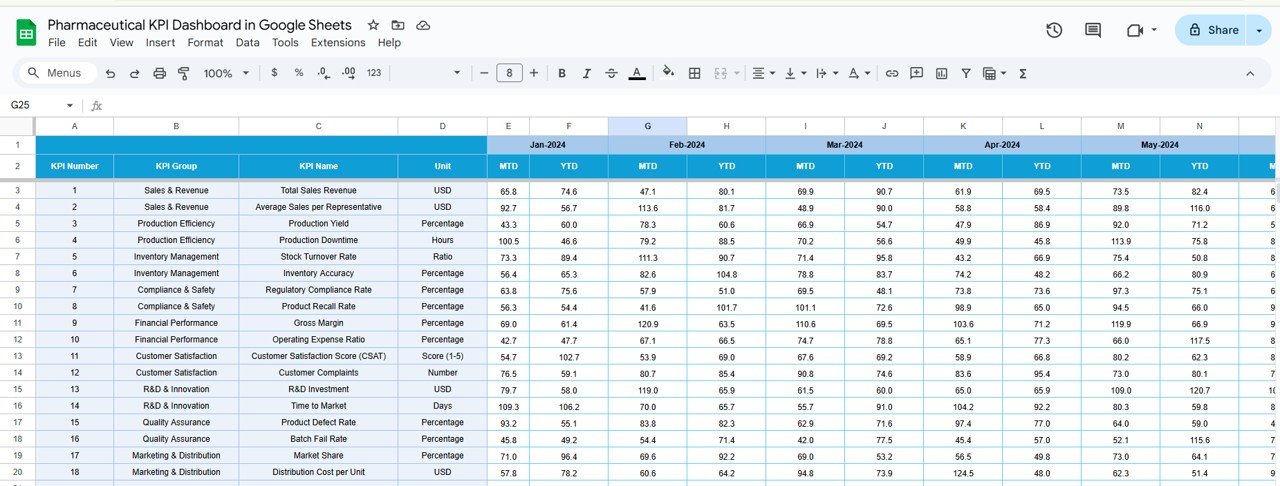The width and height of the screenshot is (1280, 486).
Task: Select column G header
Action: click(x=647, y=126)
